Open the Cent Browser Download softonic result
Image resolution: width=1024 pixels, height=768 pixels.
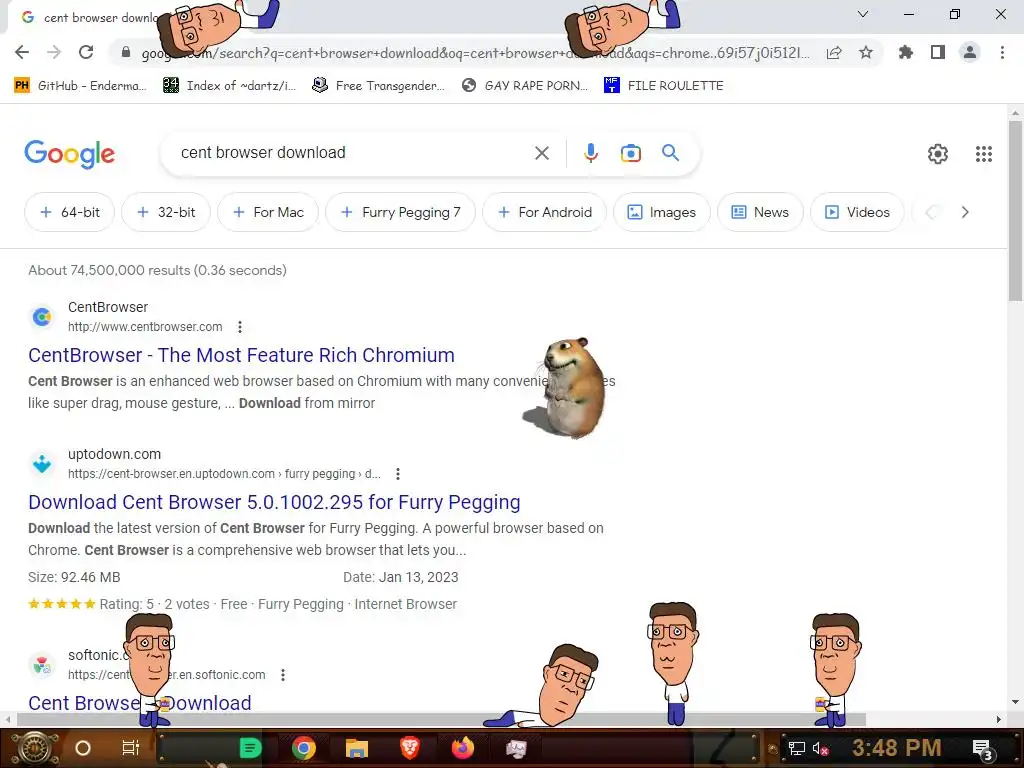[140, 703]
